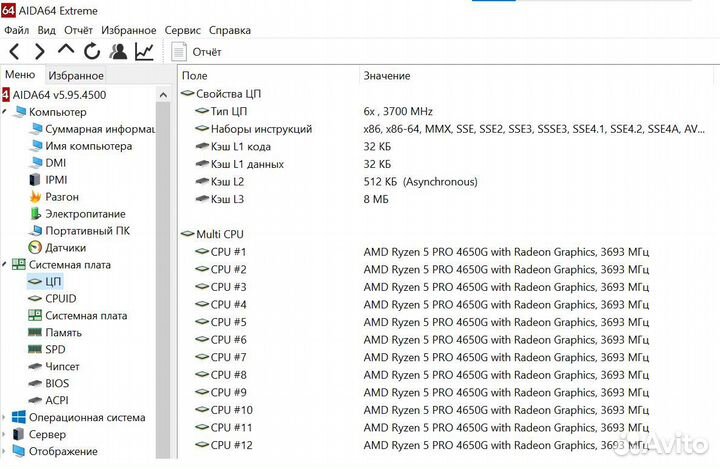This screenshot has width=720, height=469.
Task: Click the Back navigation arrow
Action: [14, 51]
